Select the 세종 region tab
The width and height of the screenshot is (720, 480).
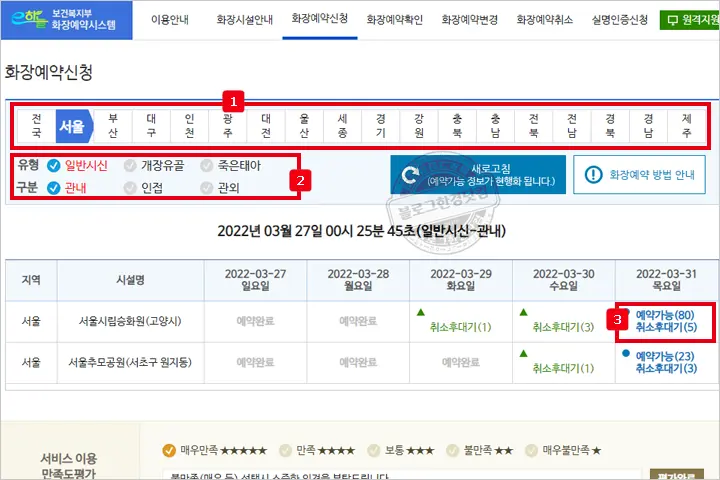coord(343,126)
